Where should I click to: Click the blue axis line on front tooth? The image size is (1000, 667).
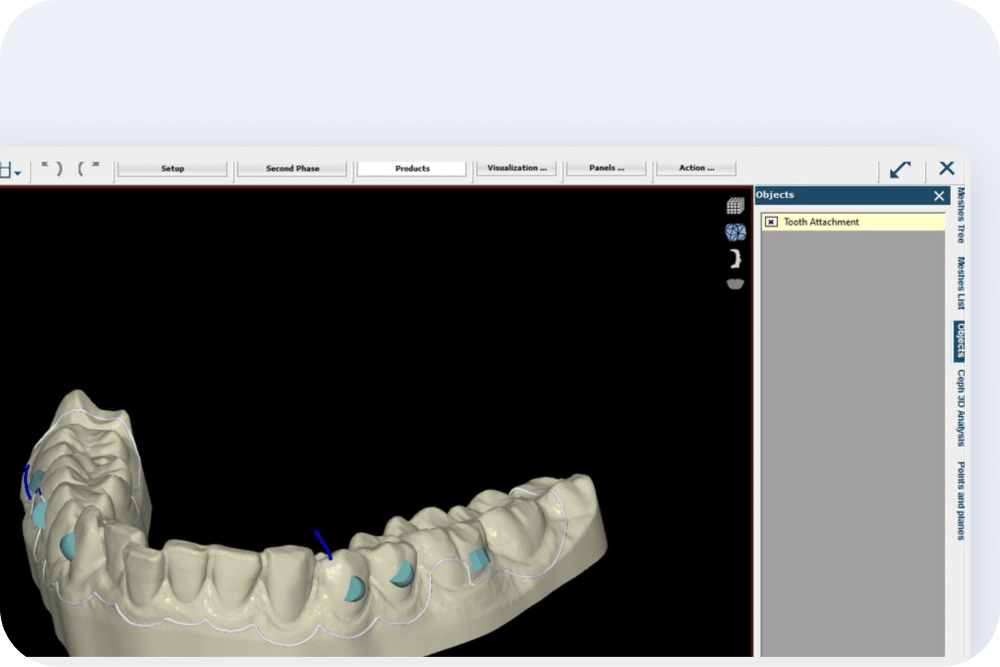click(323, 545)
